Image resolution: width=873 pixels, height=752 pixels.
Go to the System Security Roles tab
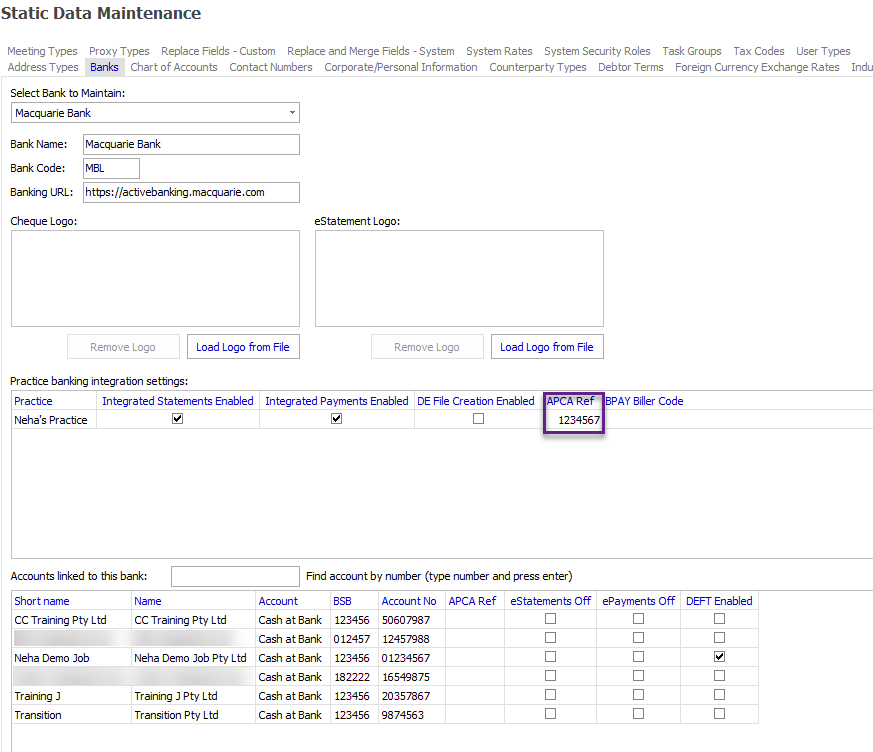[597, 51]
